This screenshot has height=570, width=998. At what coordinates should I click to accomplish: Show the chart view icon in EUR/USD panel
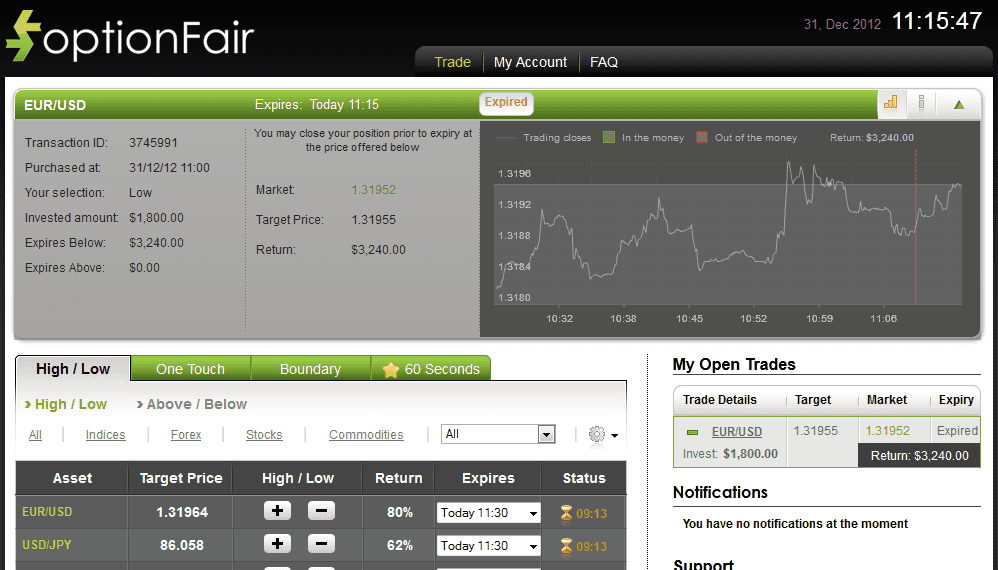[890, 103]
